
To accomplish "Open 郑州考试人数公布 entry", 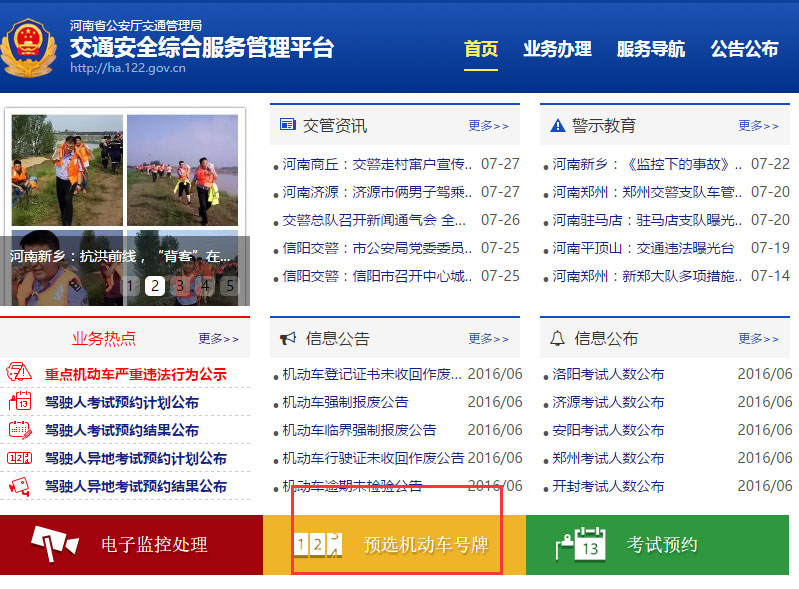I will [x=608, y=459].
